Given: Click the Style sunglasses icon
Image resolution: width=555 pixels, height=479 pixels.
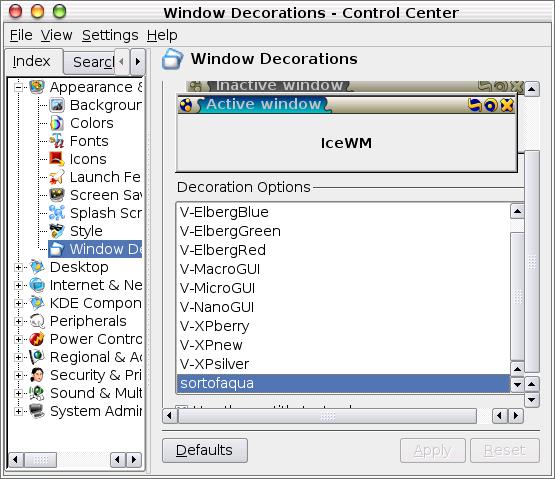Looking at the screenshot, I should pyautogui.click(x=57, y=231).
